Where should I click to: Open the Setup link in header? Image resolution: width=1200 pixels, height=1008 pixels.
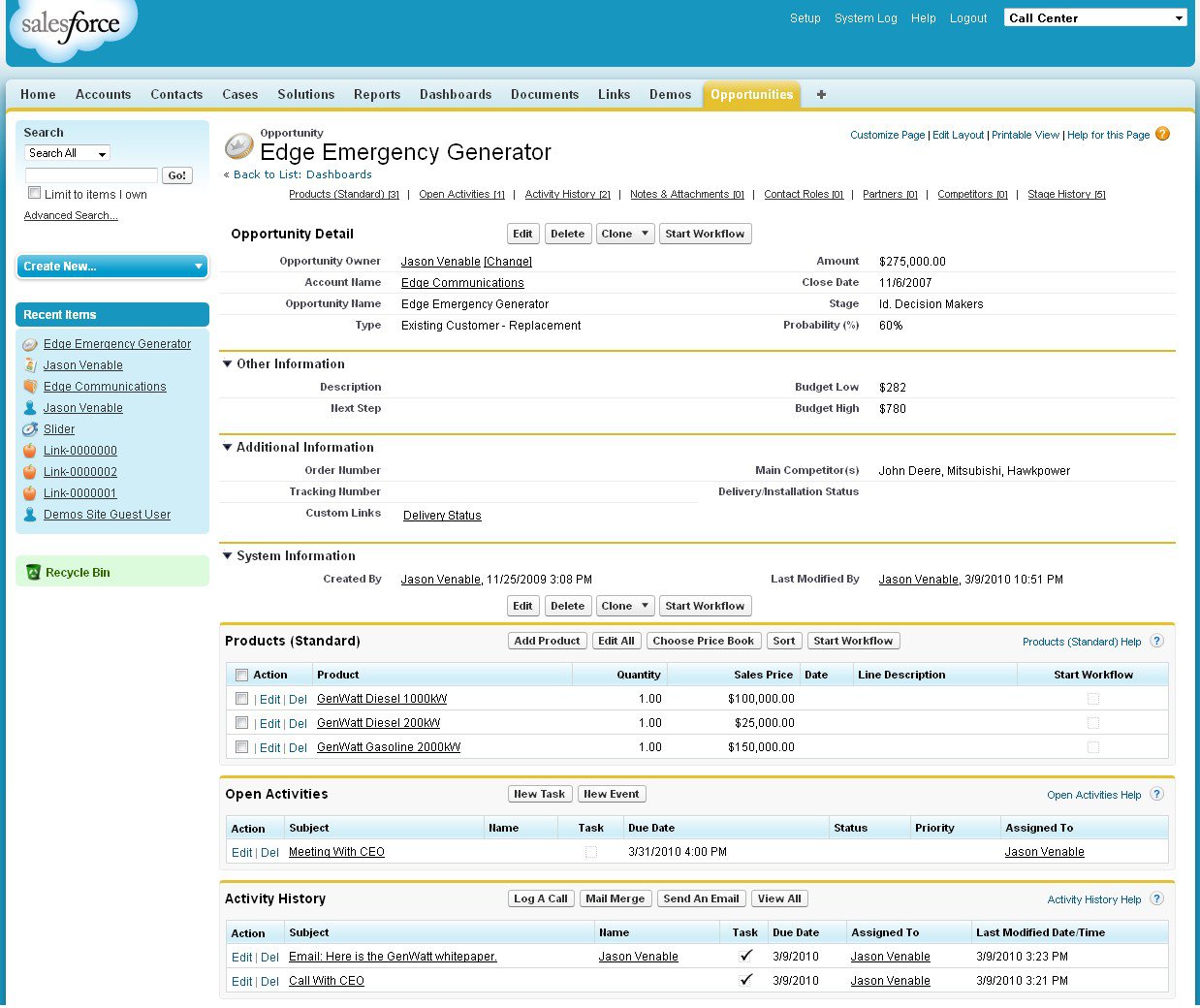(x=805, y=18)
